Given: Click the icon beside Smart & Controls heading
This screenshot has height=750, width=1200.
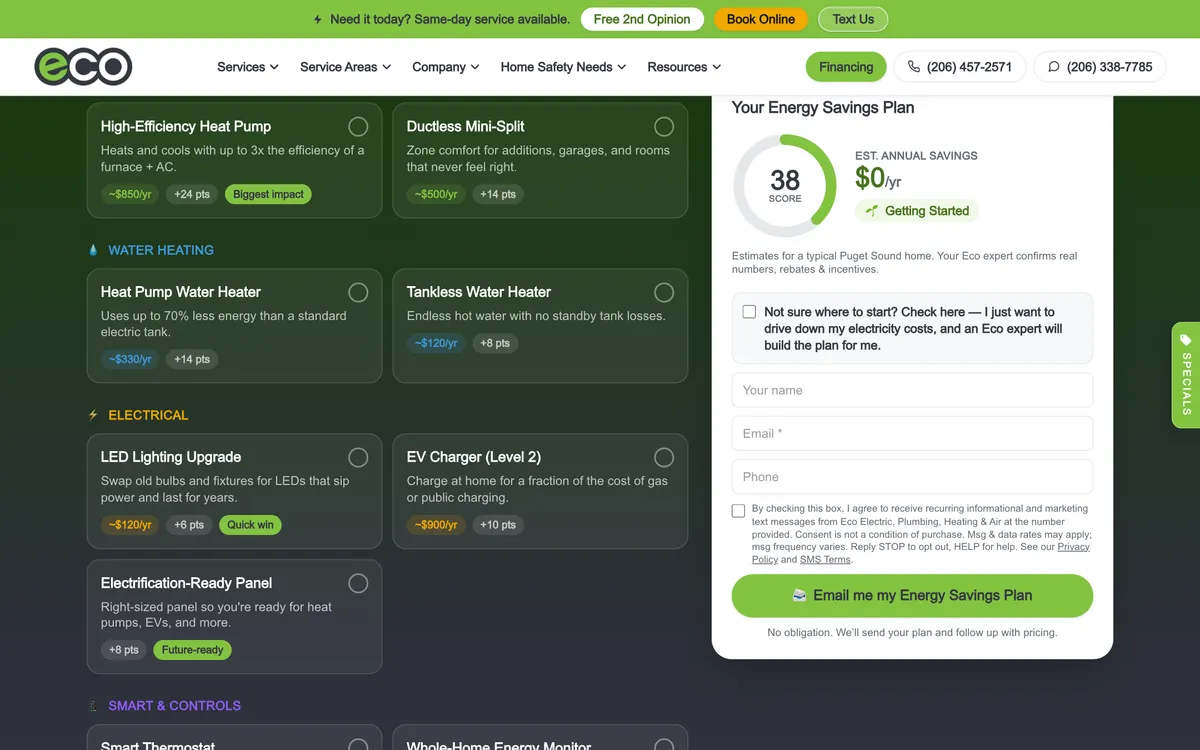Looking at the screenshot, I should (94, 706).
